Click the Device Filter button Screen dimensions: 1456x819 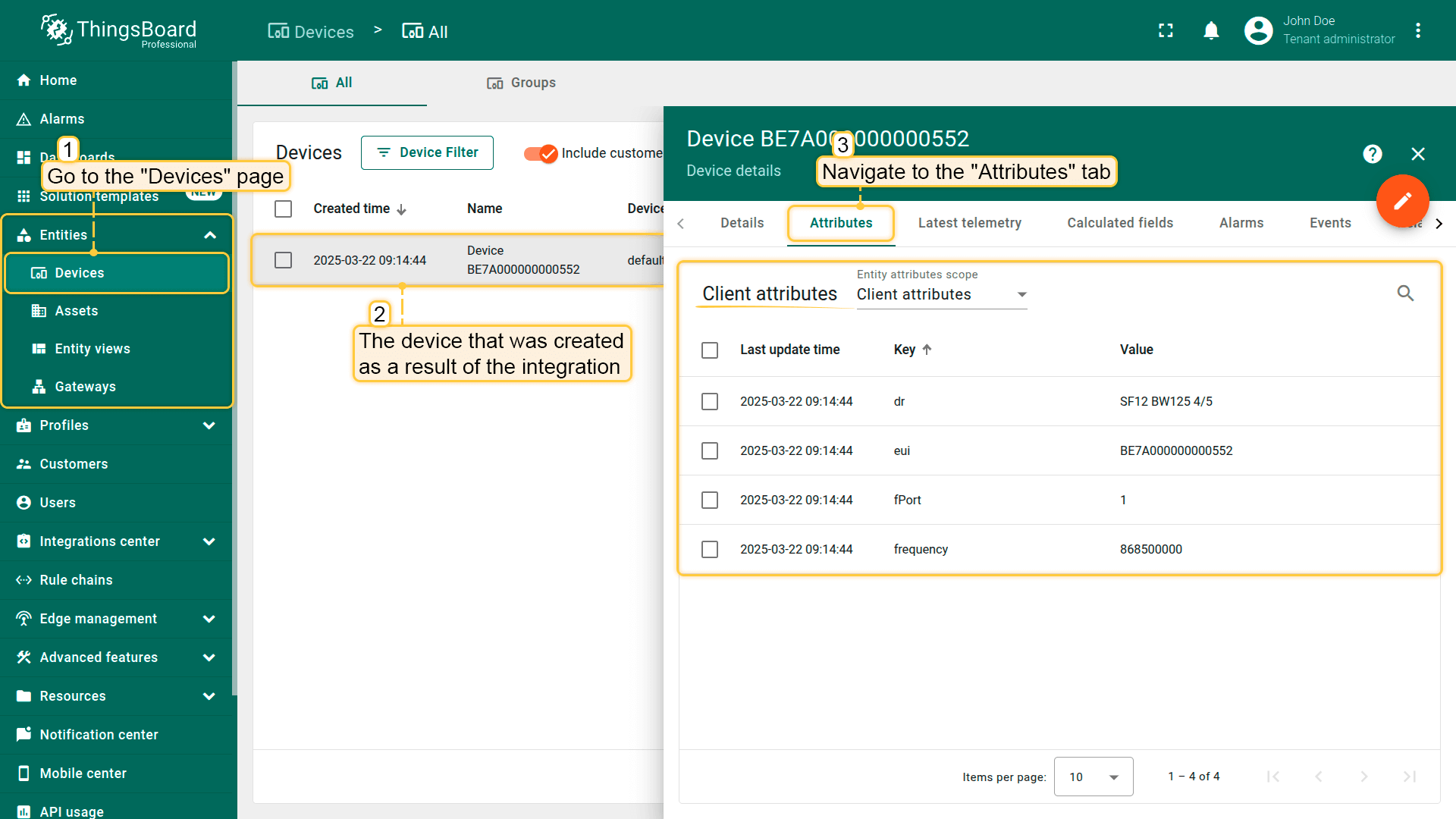pos(427,152)
